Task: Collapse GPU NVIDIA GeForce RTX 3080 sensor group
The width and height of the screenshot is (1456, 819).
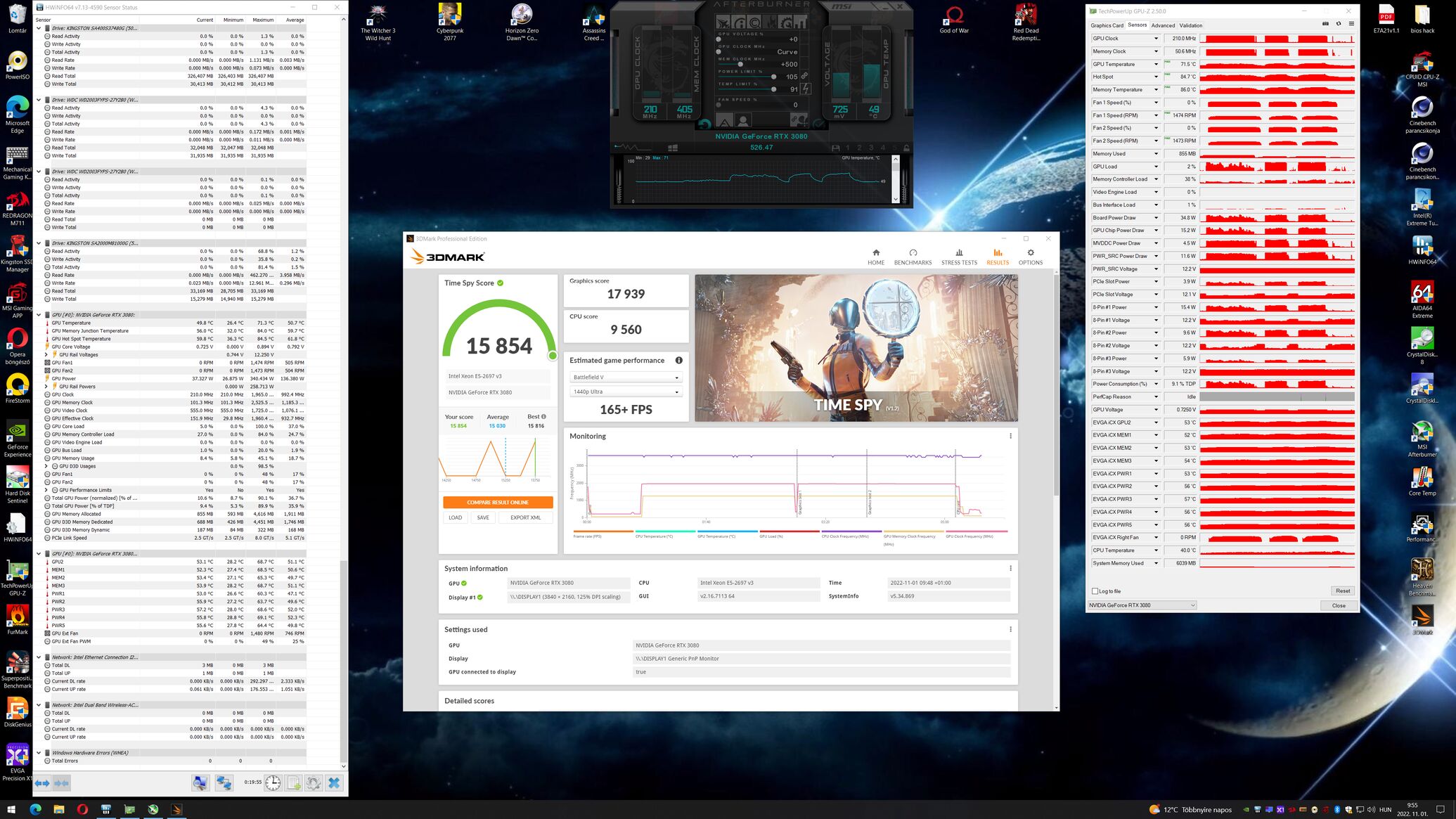Action: 39,315
